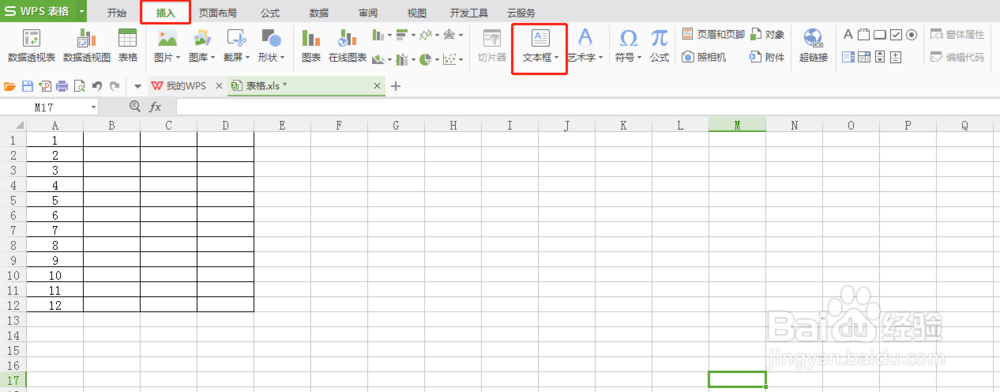Switch to the 开发工具 tab
The width and height of the screenshot is (1000, 392).
469,13
